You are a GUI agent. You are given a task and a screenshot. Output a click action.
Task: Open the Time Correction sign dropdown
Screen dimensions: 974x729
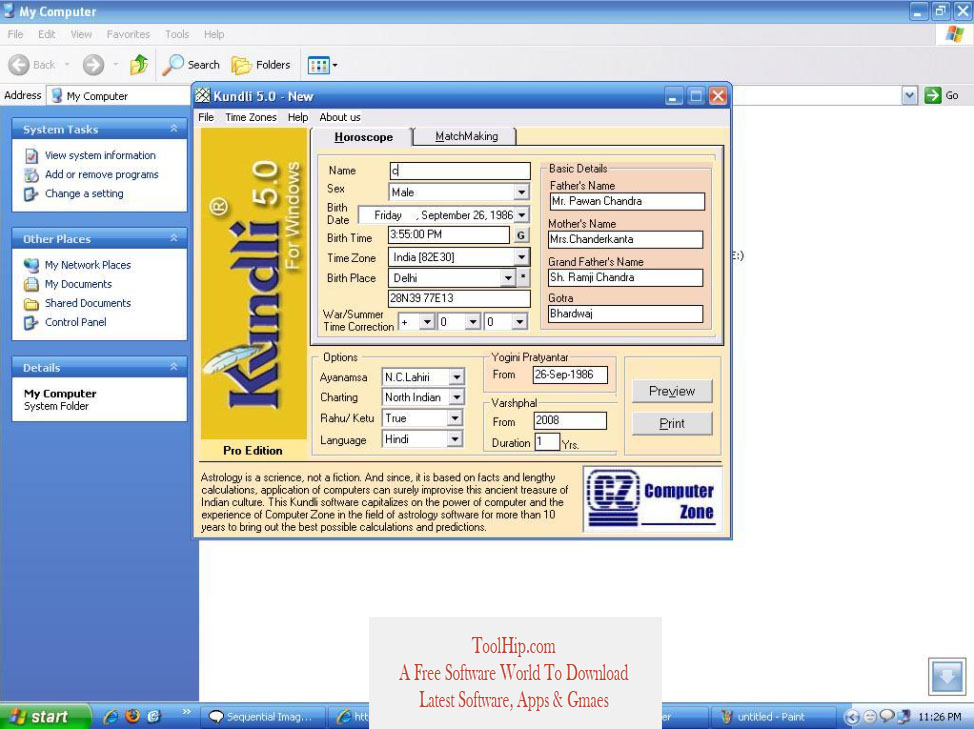tap(426, 322)
